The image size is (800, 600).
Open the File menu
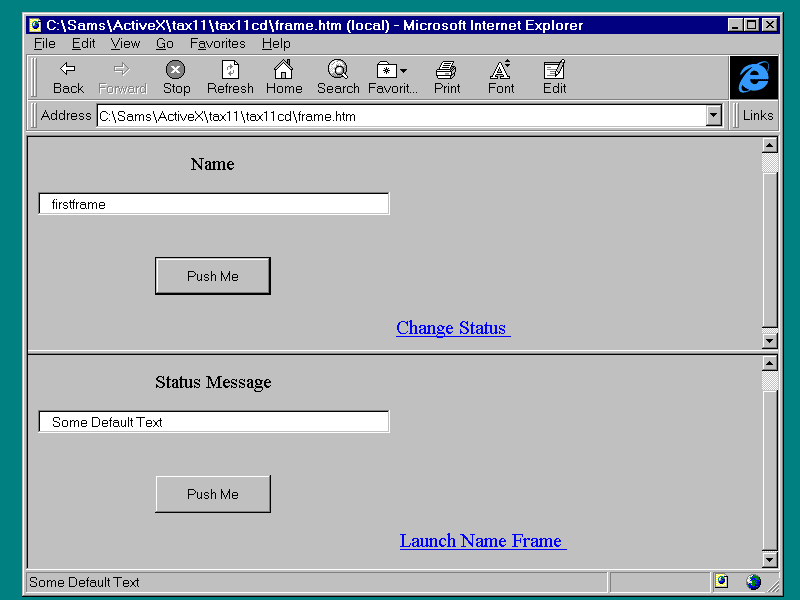coord(45,44)
